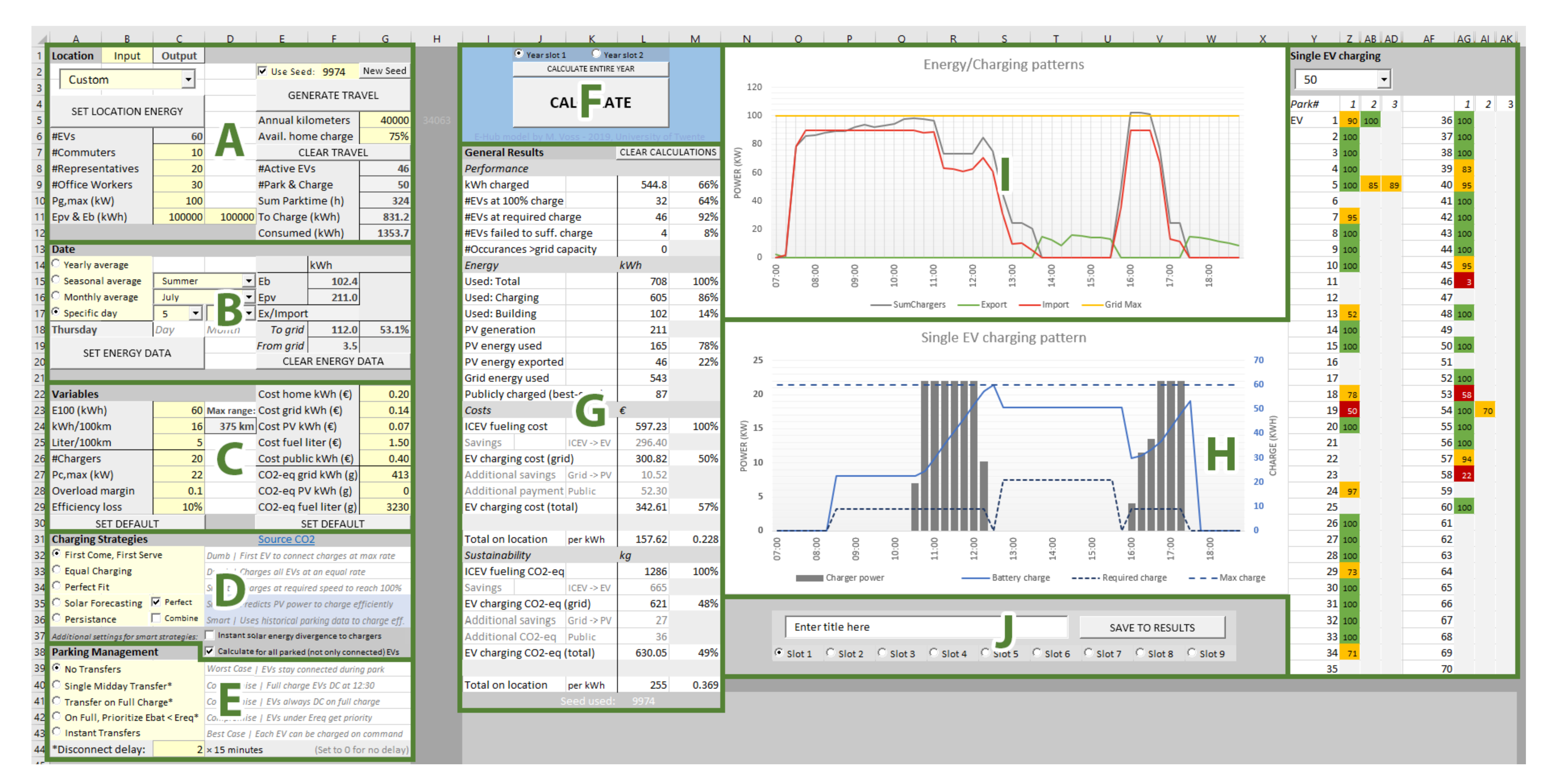Click the Input header tab
The image size is (1552, 784).
(127, 56)
